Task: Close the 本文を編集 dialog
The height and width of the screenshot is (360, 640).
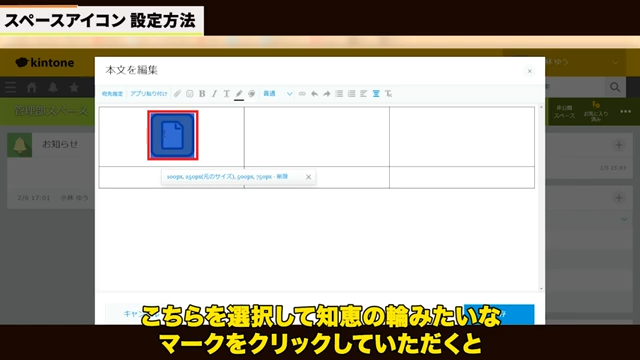Action: coord(529,71)
